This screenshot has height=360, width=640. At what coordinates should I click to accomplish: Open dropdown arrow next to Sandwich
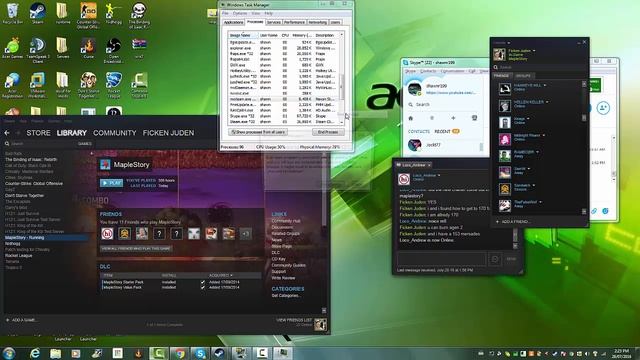pos(533,185)
